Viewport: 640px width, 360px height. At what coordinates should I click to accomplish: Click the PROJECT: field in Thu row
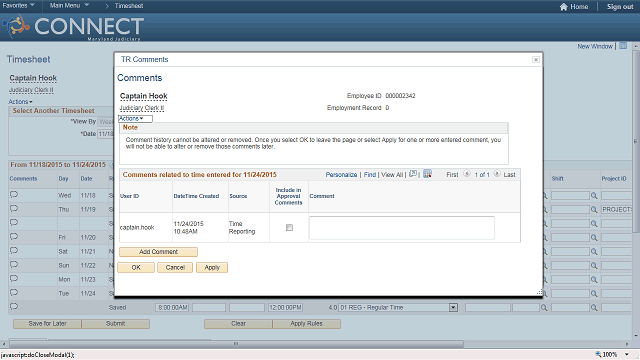point(616,210)
